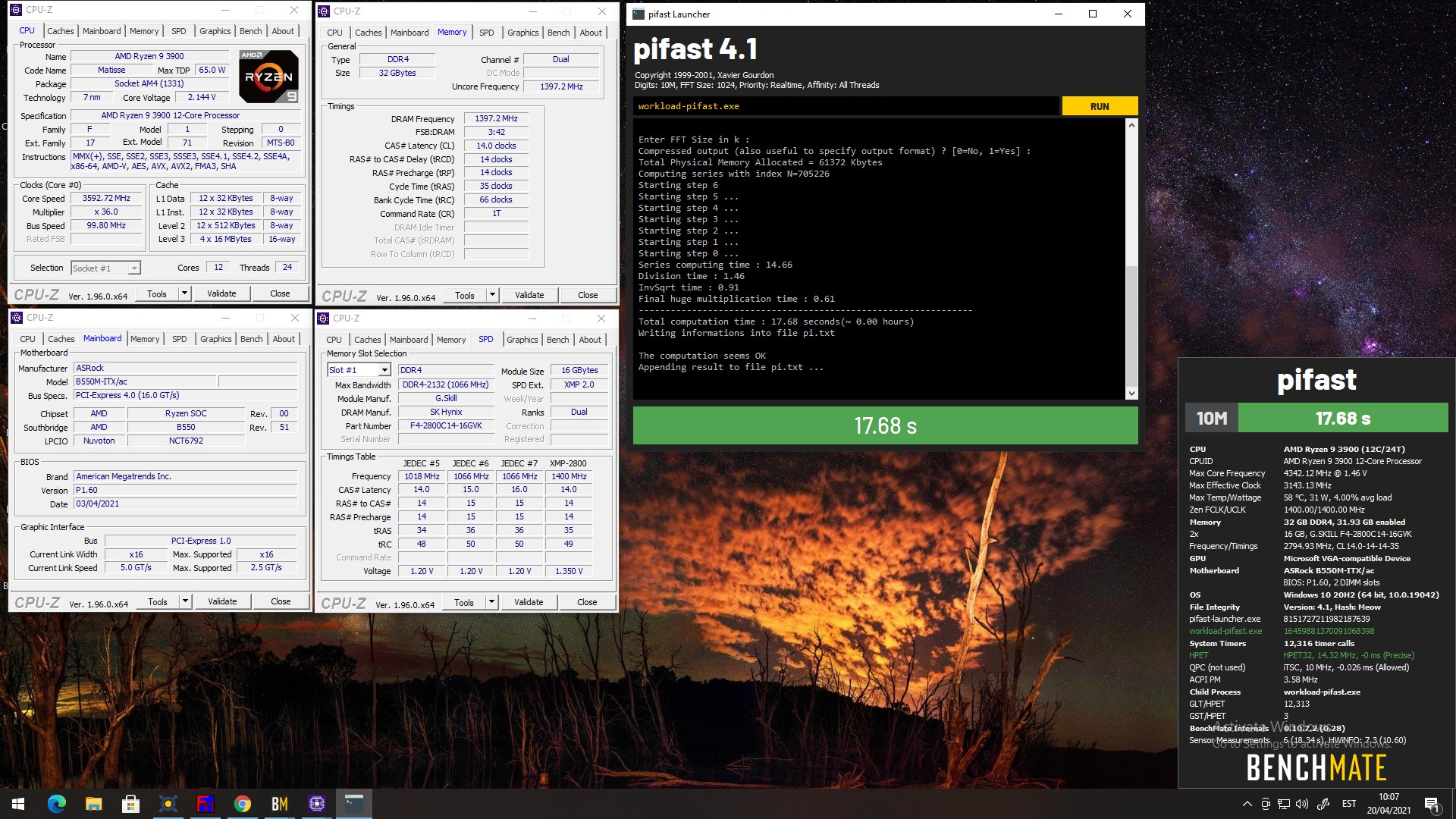1456x819 pixels.
Task: Select the console window taskbar icon
Action: (353, 804)
